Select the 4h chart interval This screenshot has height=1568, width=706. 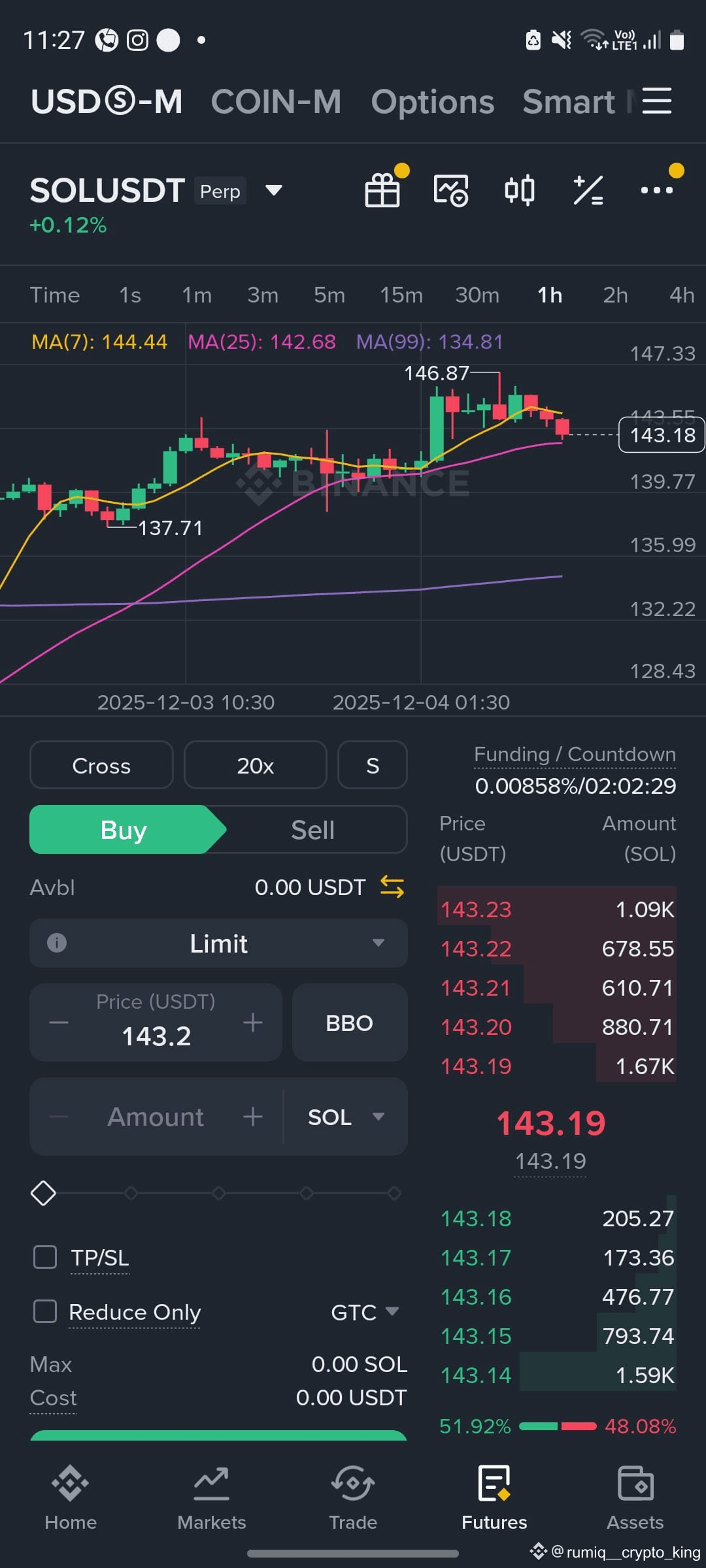point(682,295)
